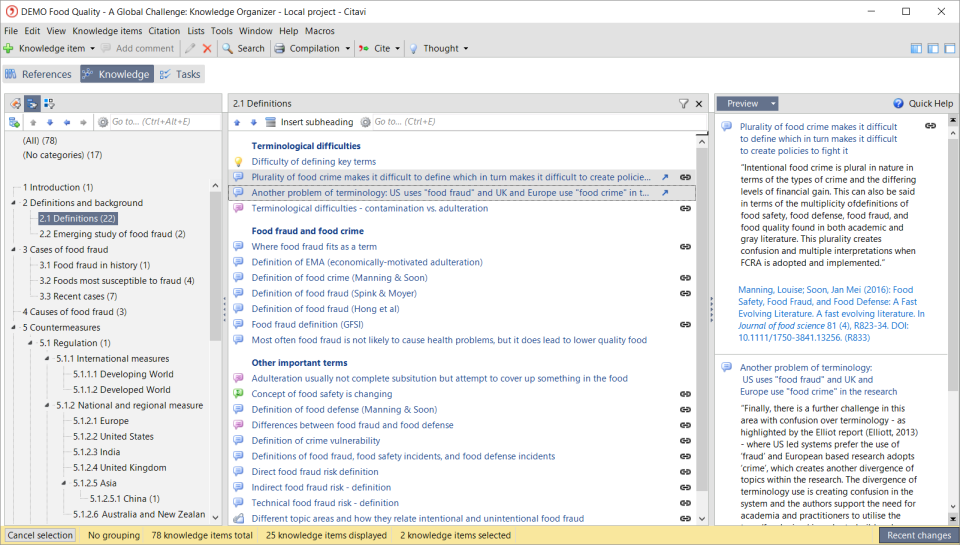Screen dimensions: 960x545
Task: Select 2.2 Emerging study of food fraud
Action: (x=112, y=234)
